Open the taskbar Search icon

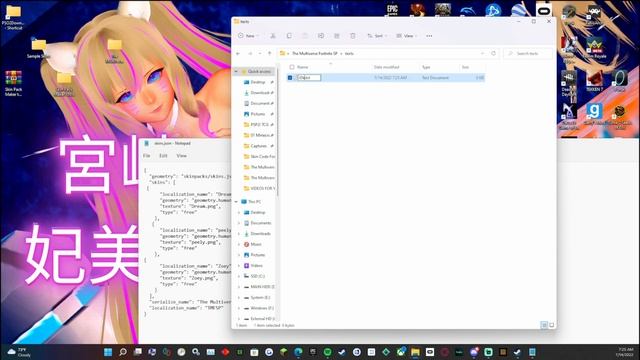123,352
